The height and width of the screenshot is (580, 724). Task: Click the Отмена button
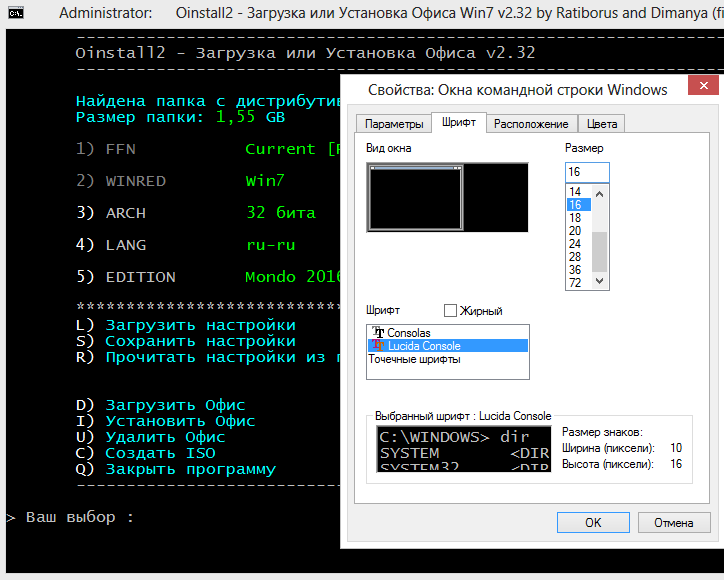click(x=674, y=522)
